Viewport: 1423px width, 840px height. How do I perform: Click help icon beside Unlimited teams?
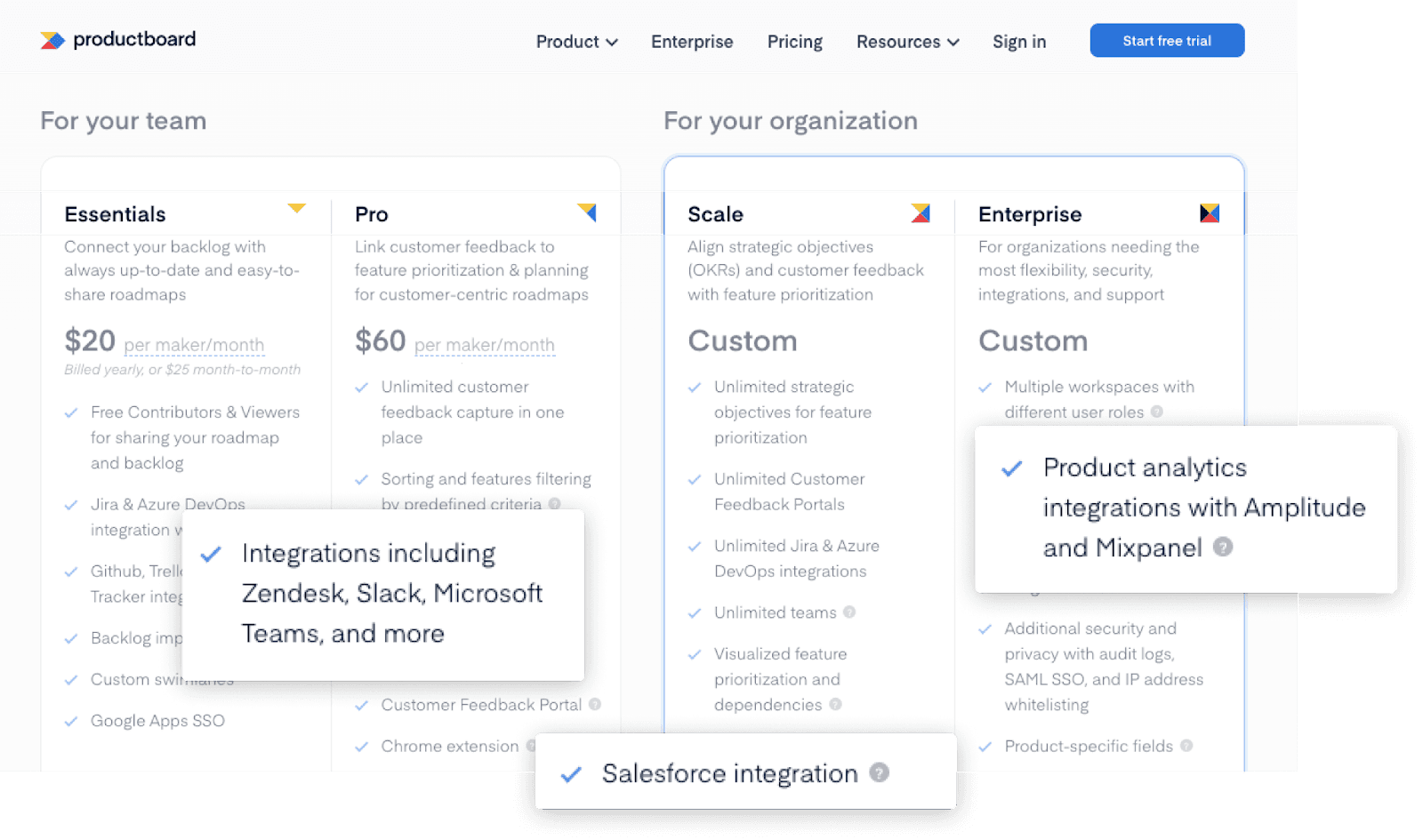point(849,612)
